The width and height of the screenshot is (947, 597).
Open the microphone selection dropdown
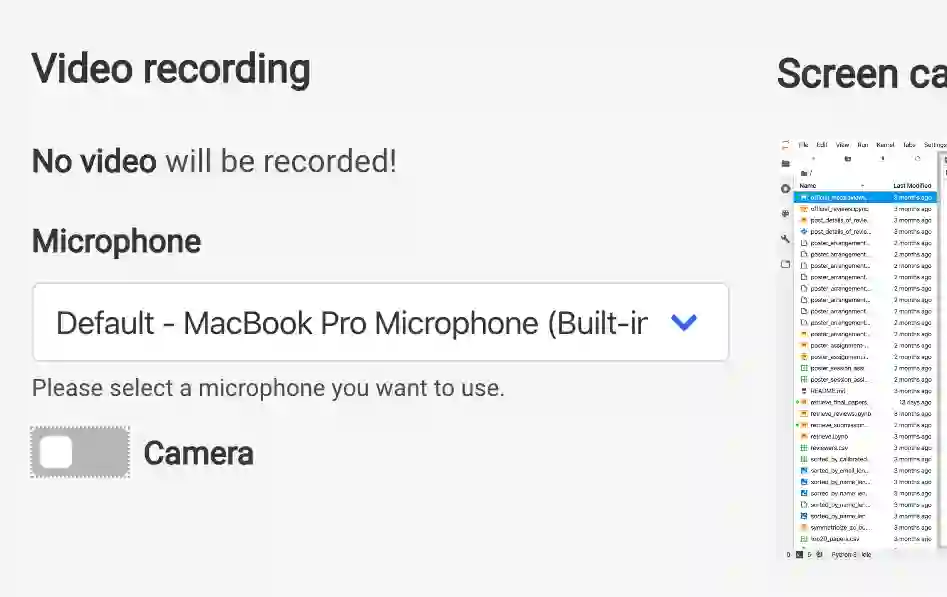(x=380, y=322)
